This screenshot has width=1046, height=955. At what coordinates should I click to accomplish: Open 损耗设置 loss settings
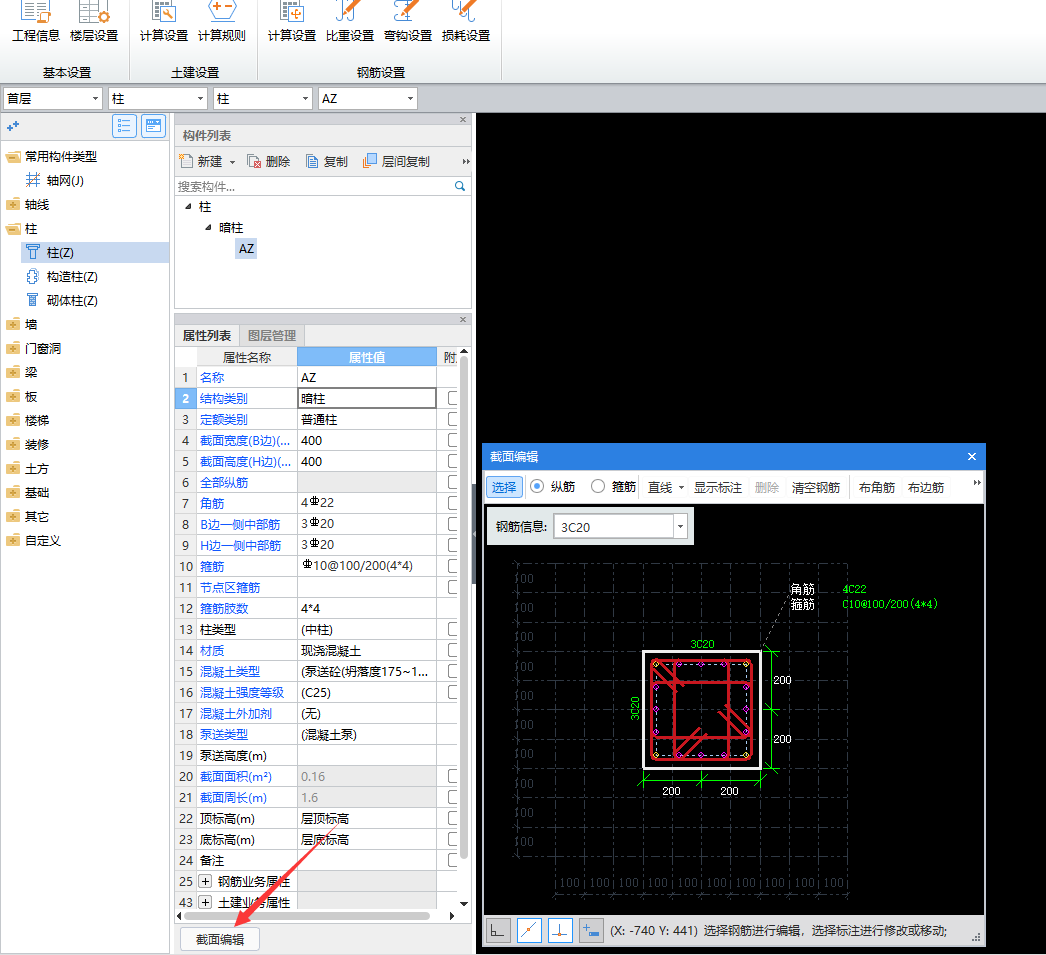coord(466,22)
